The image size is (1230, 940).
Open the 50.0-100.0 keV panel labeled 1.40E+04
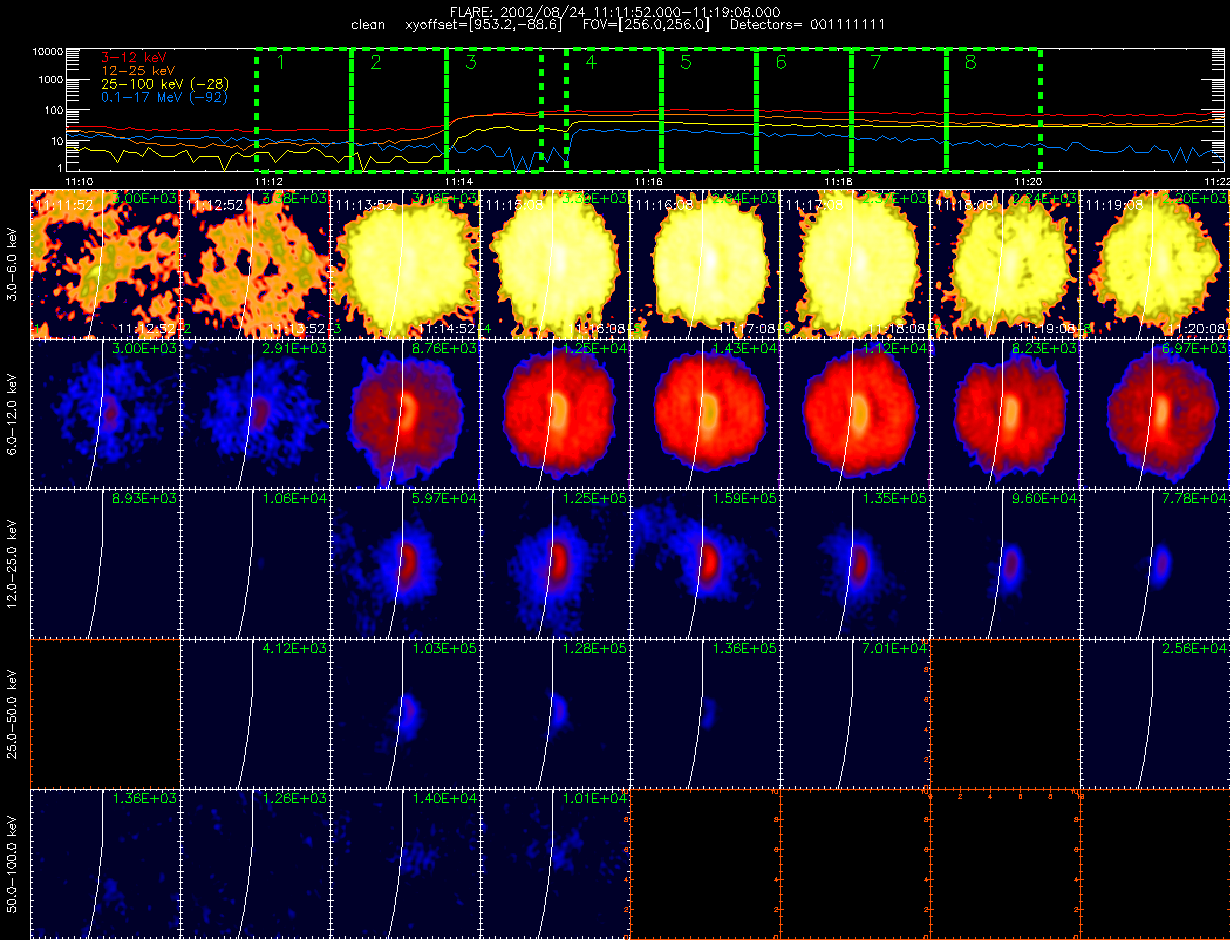406,863
